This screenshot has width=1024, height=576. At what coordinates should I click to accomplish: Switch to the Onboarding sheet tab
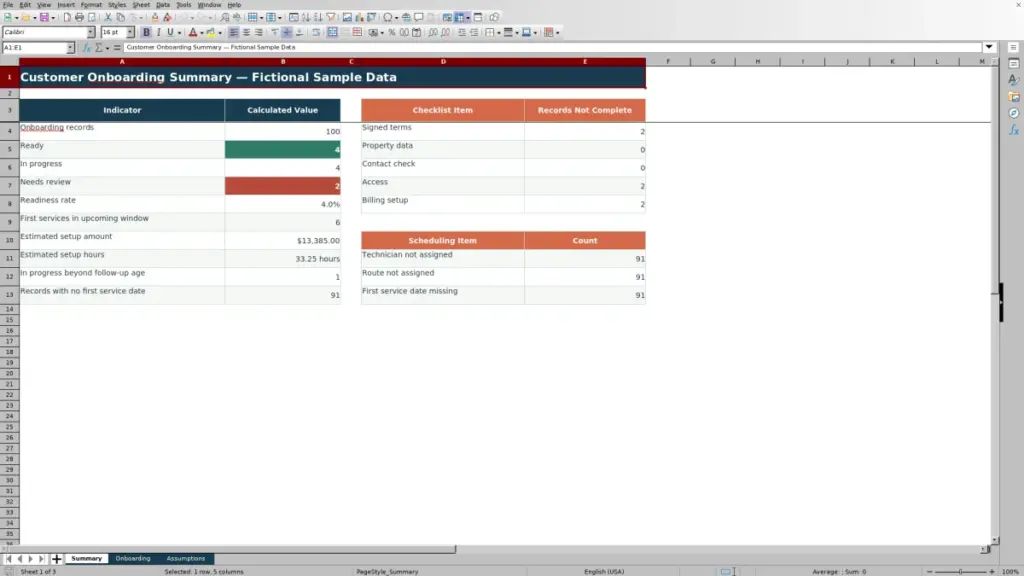point(133,558)
